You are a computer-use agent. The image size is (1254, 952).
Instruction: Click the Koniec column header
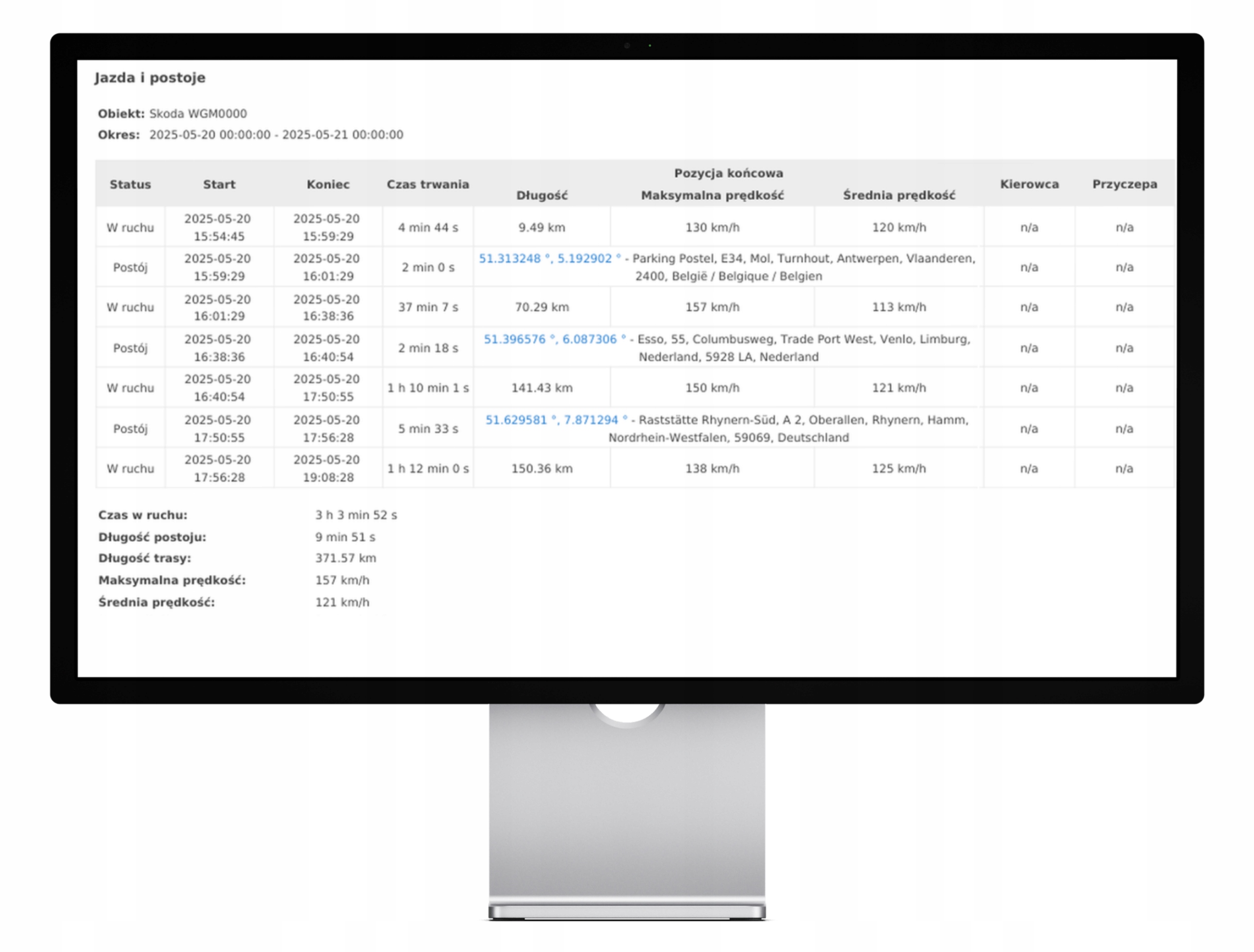pyautogui.click(x=328, y=184)
